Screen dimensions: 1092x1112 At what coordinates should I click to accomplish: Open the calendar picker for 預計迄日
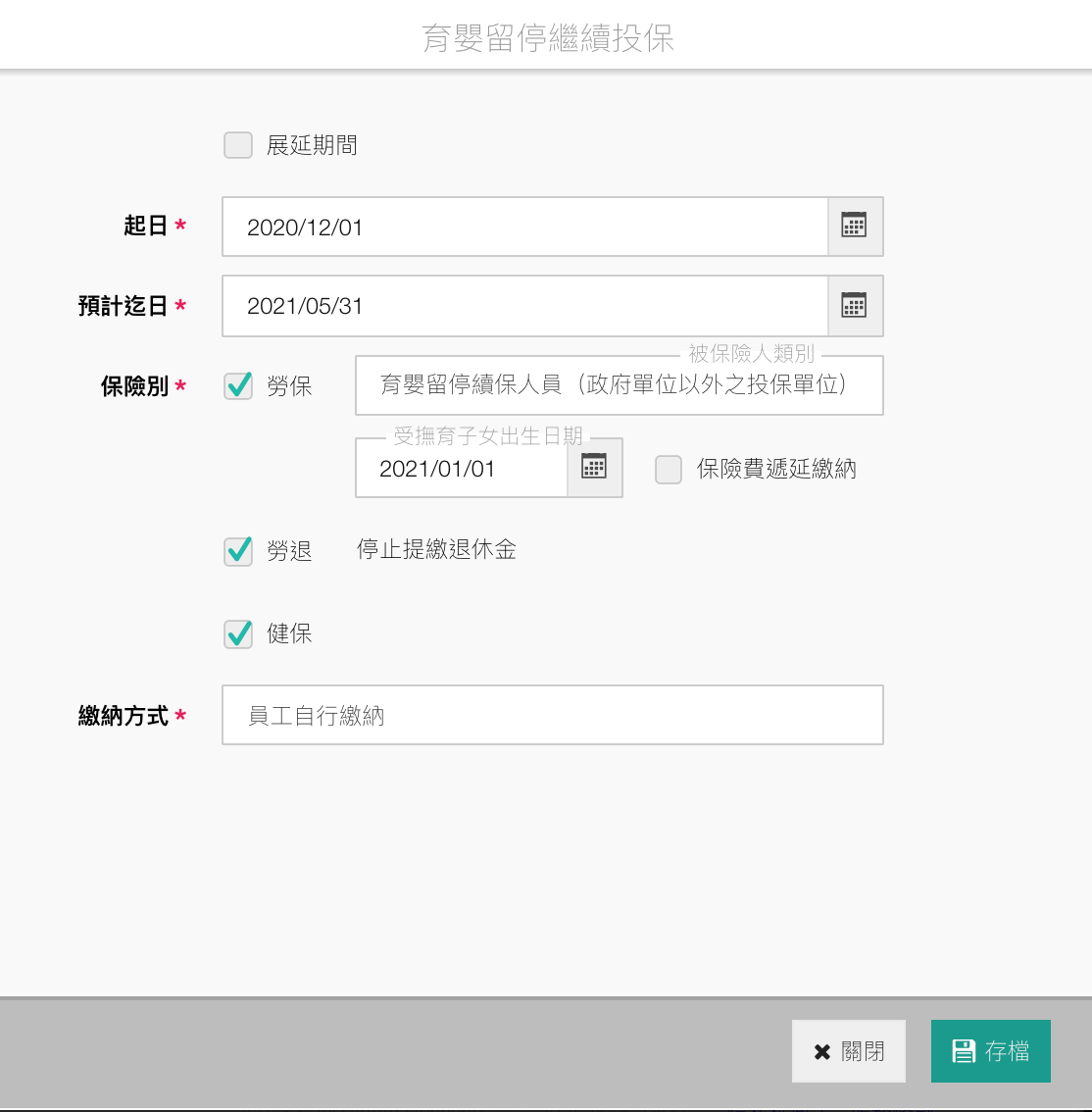click(x=855, y=306)
